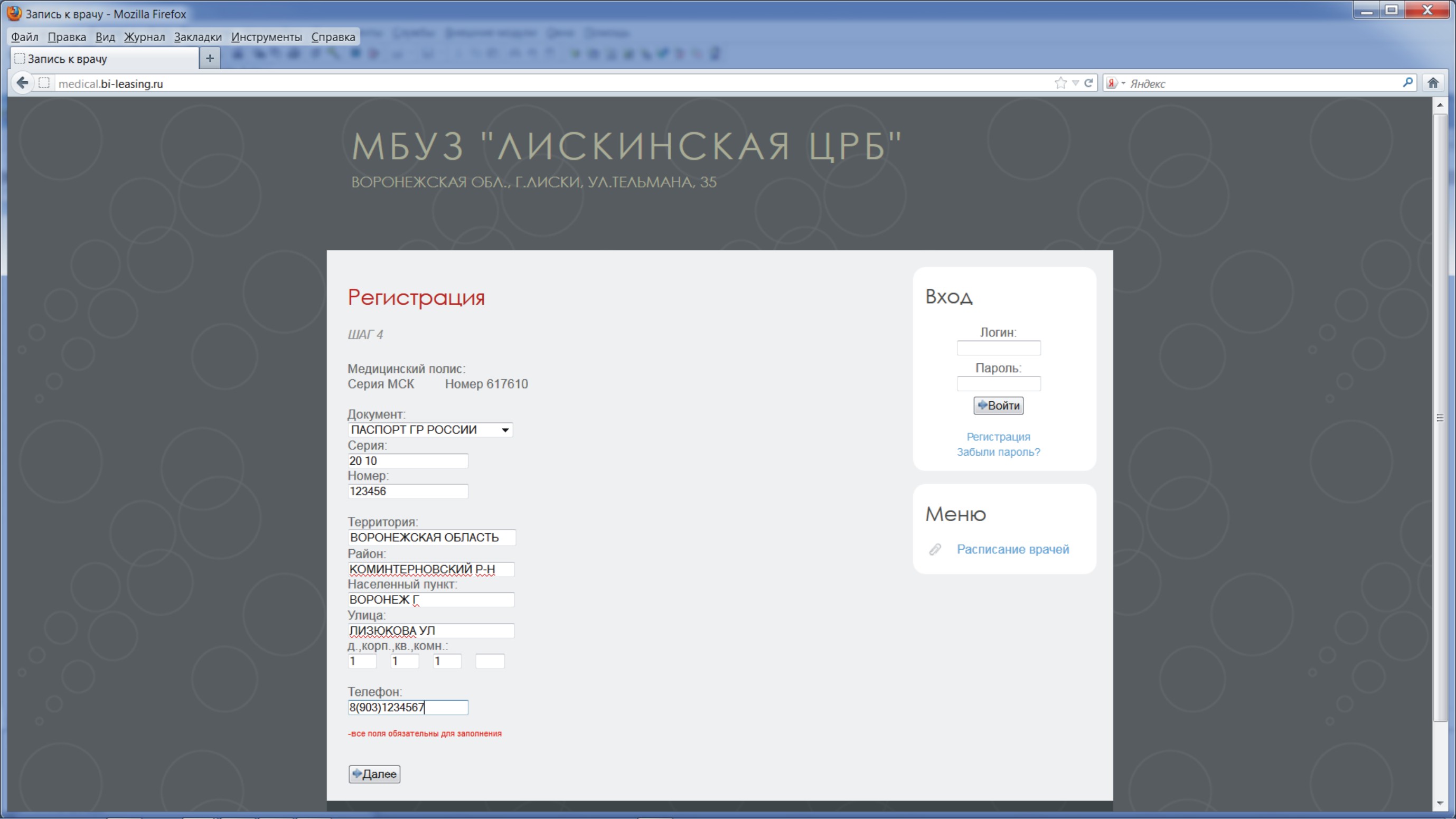
Task: Open the Закладки menu
Action: point(198,37)
